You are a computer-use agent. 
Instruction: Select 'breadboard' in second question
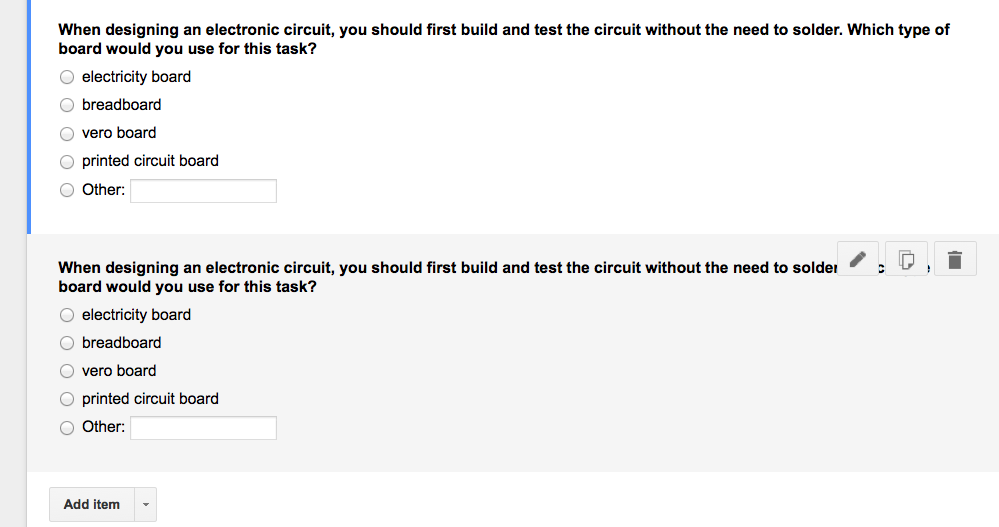click(67, 343)
